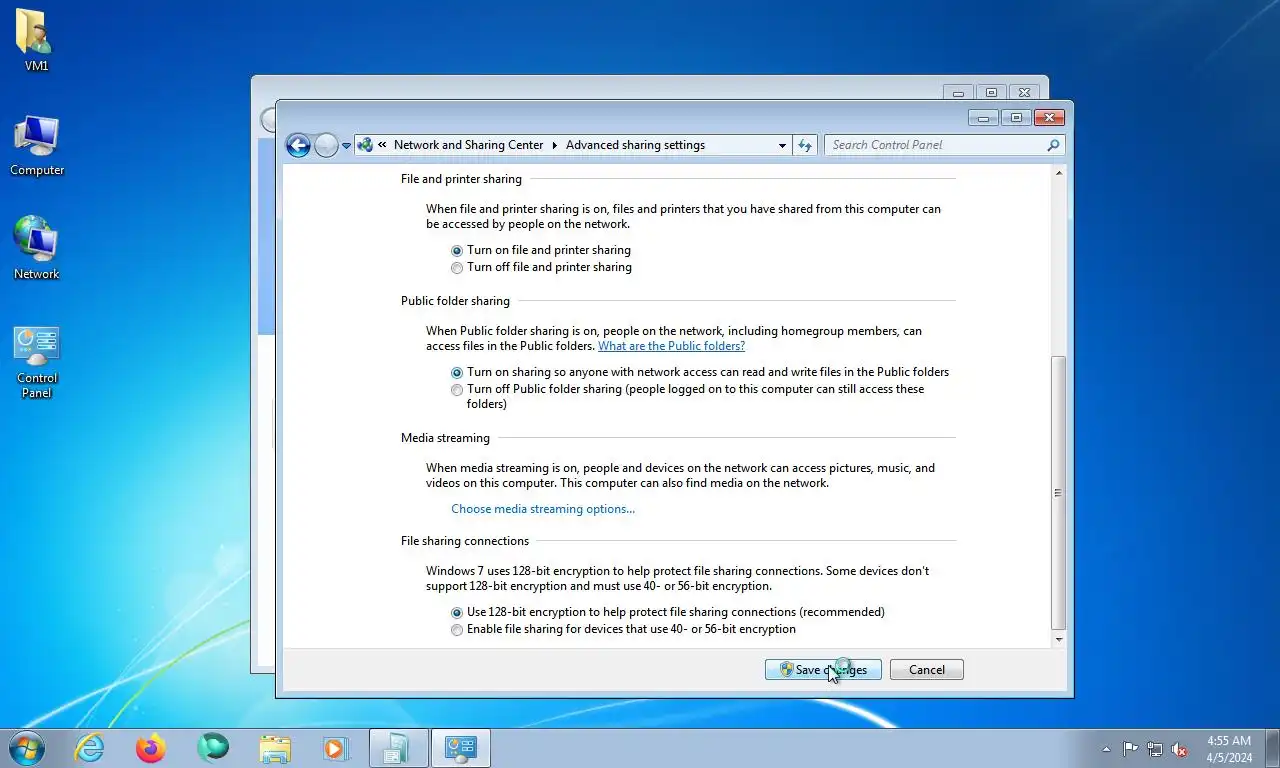Click the Control Panel icon in address bar
The image size is (1280, 768).
365,145
